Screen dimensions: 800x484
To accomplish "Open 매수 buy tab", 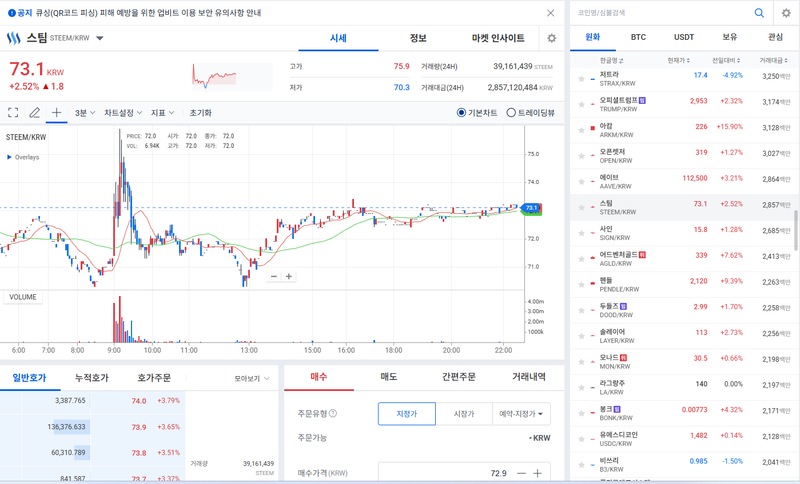I will pos(319,377).
